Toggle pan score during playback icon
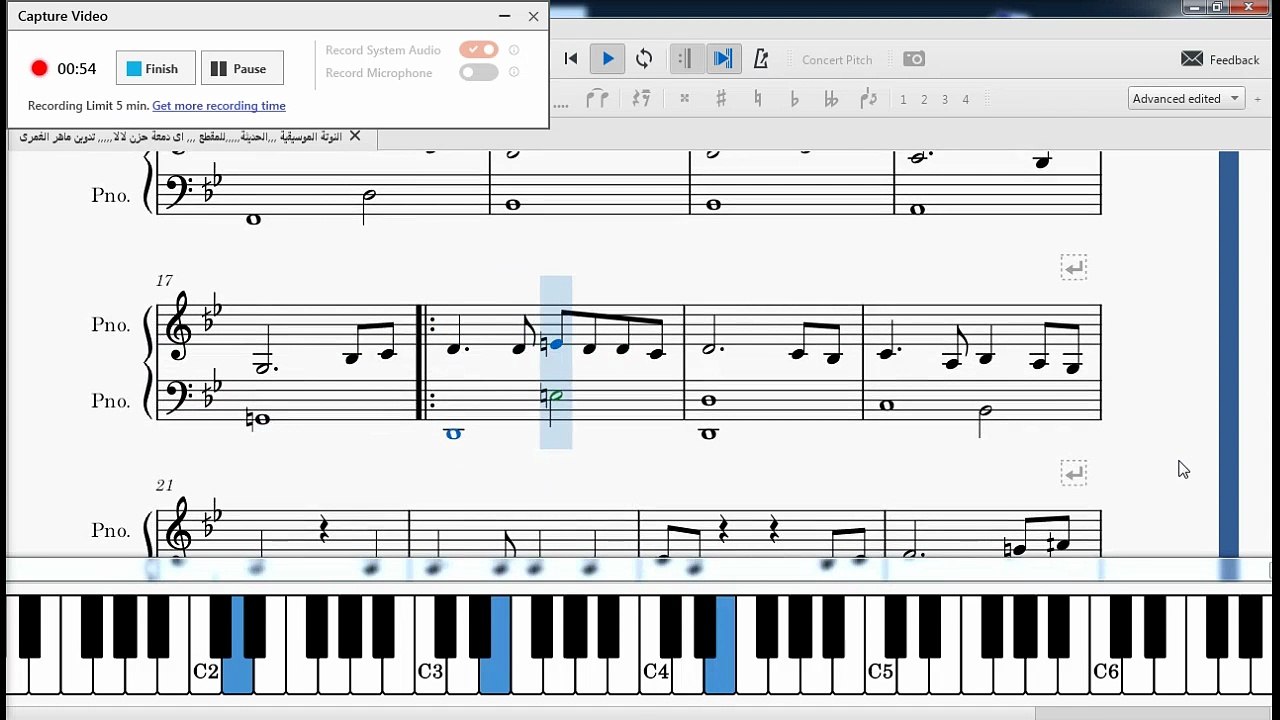The image size is (1280, 720). 723,59
